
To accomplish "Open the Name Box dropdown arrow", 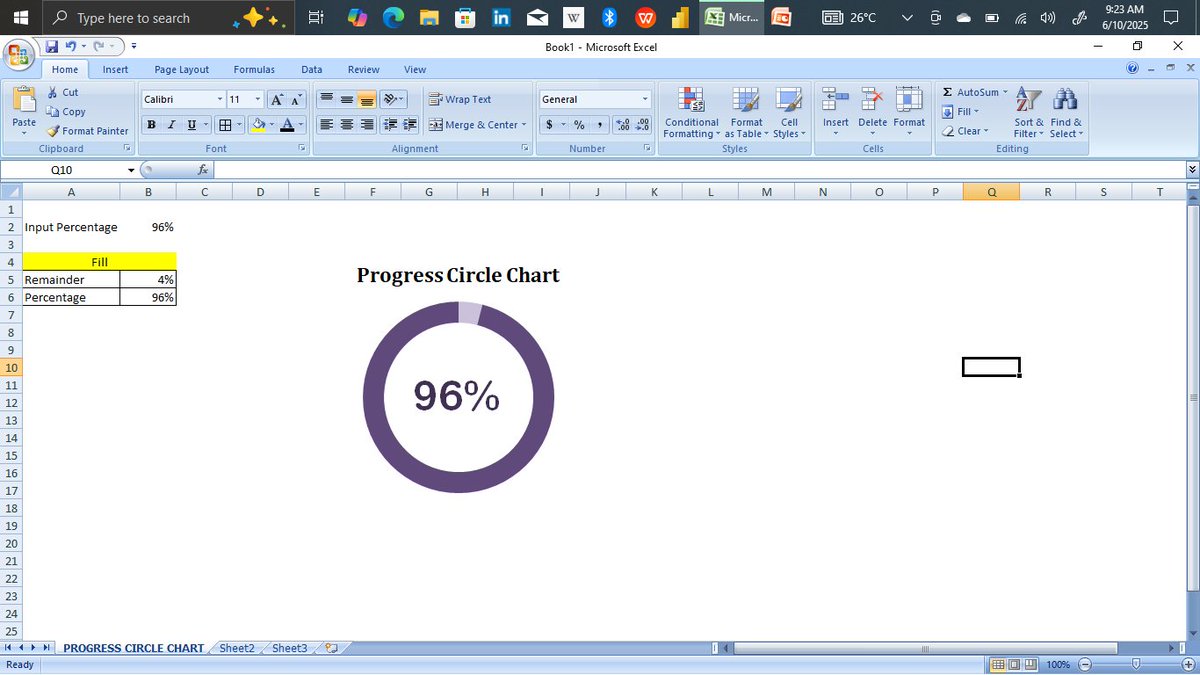I will [x=130, y=170].
